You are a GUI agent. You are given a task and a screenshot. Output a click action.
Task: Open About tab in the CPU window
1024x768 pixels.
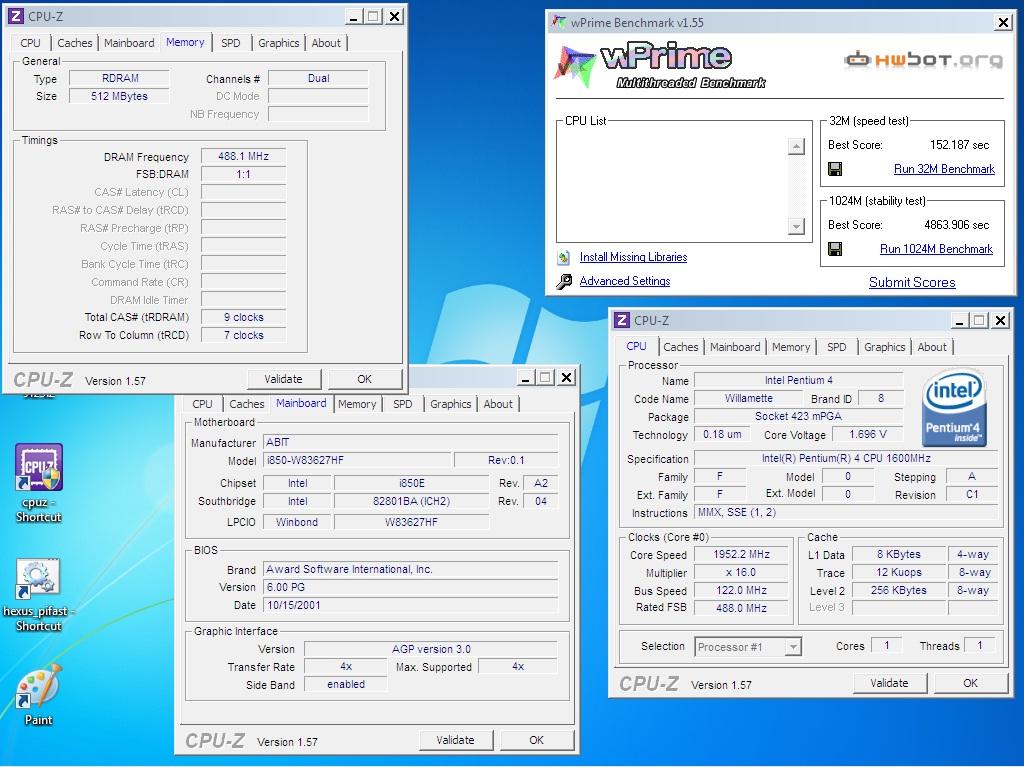[932, 347]
